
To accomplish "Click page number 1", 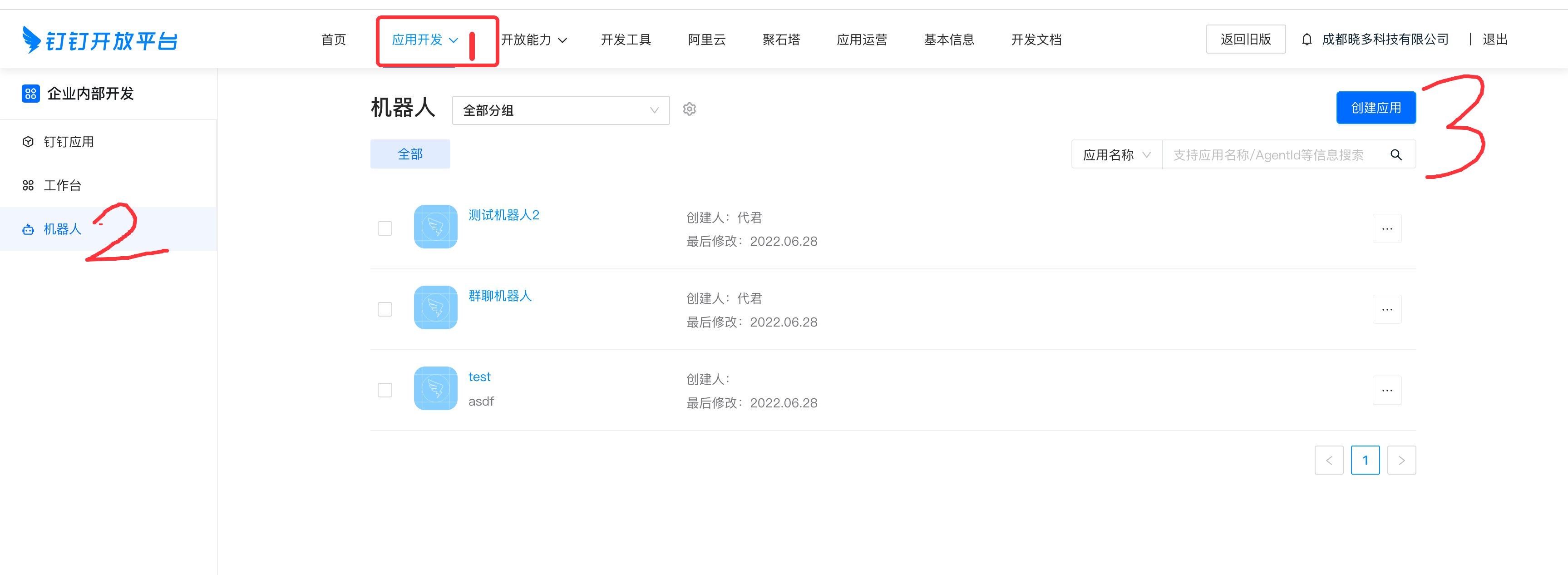I will (1365, 460).
